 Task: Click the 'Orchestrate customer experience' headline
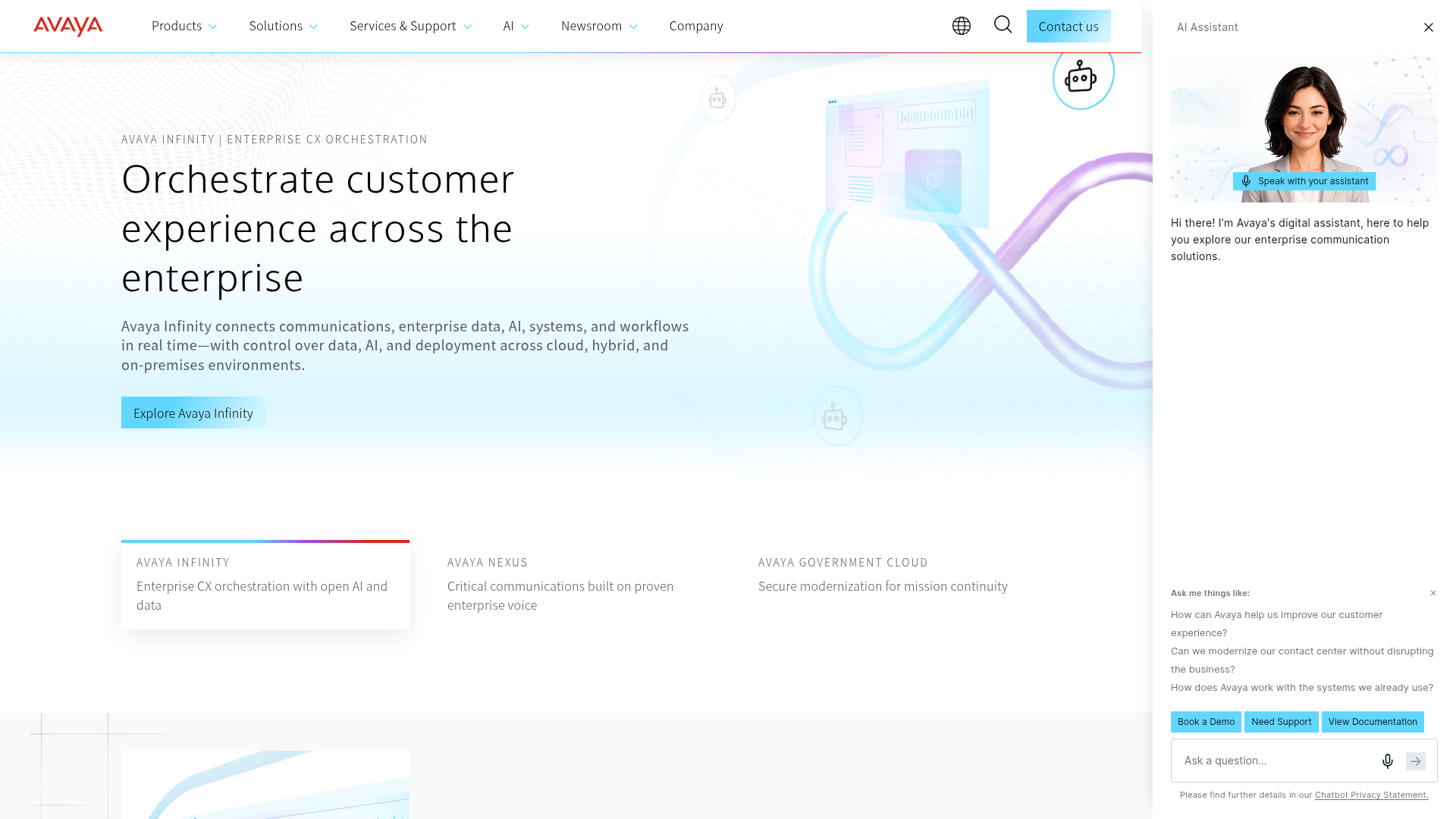tap(318, 228)
